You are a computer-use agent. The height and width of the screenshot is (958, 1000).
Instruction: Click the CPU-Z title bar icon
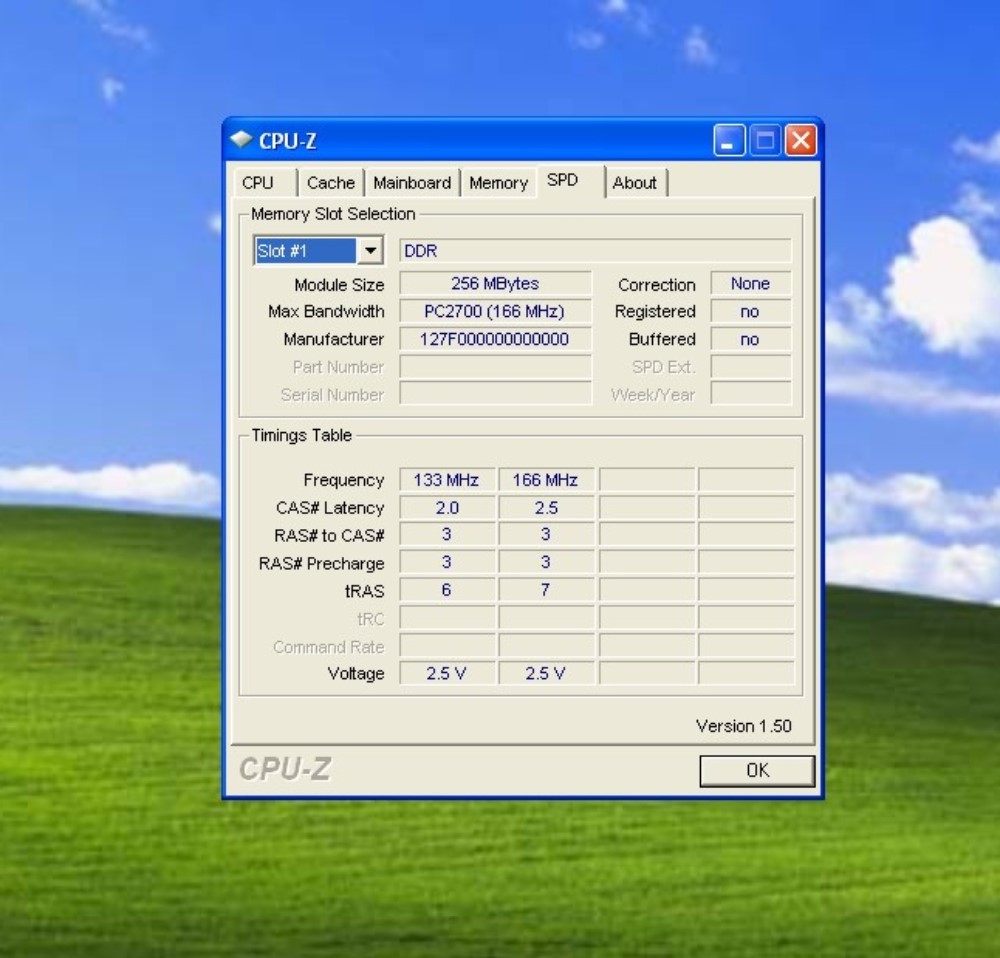point(241,140)
